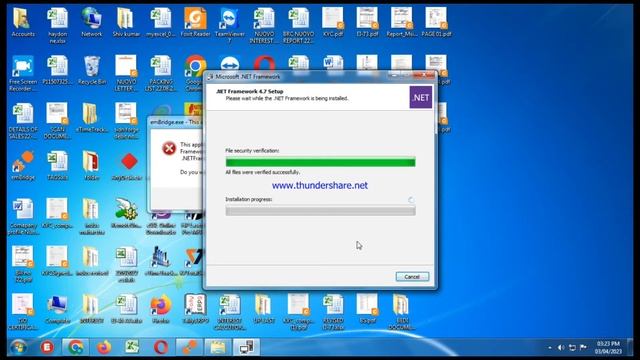Viewport: 640px width, 360px height.
Task: Open the red E app in taskbar
Action: [x=47, y=347]
